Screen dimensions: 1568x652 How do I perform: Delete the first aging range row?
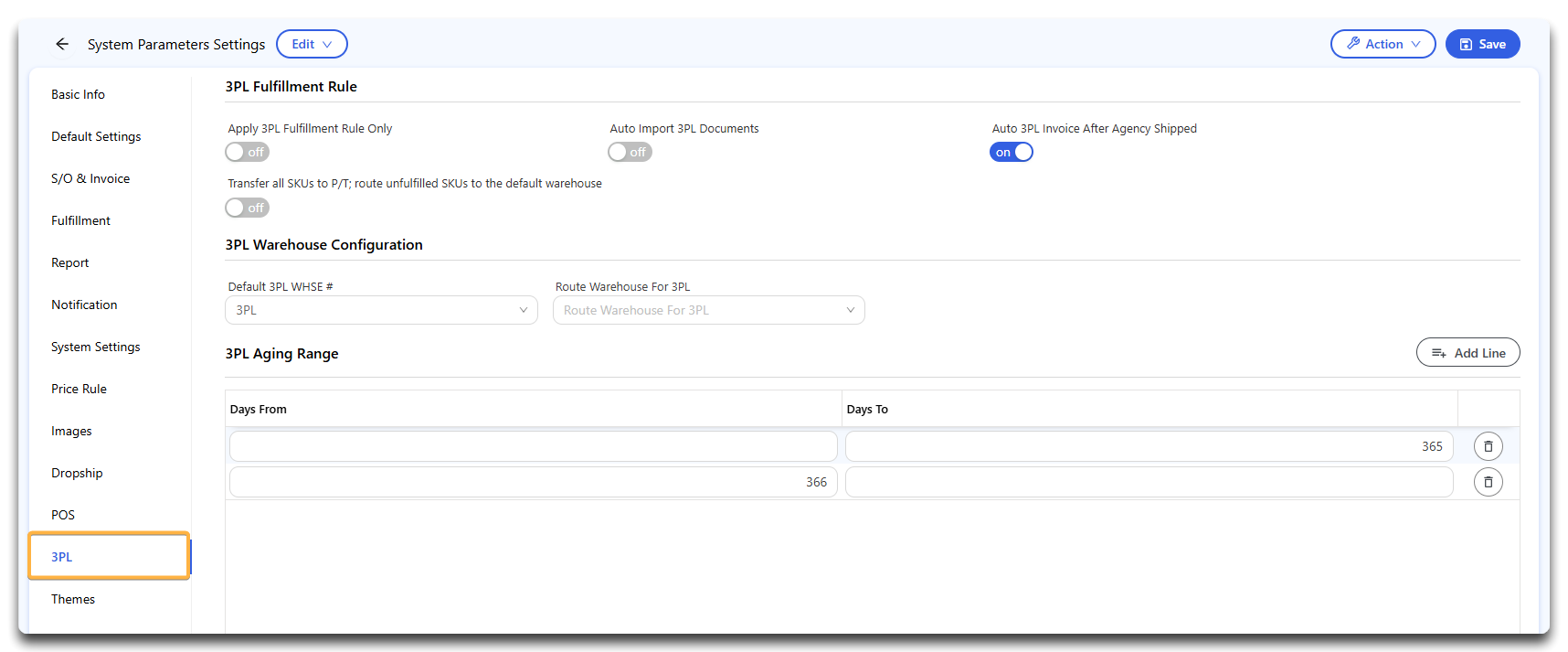pyautogui.click(x=1488, y=446)
